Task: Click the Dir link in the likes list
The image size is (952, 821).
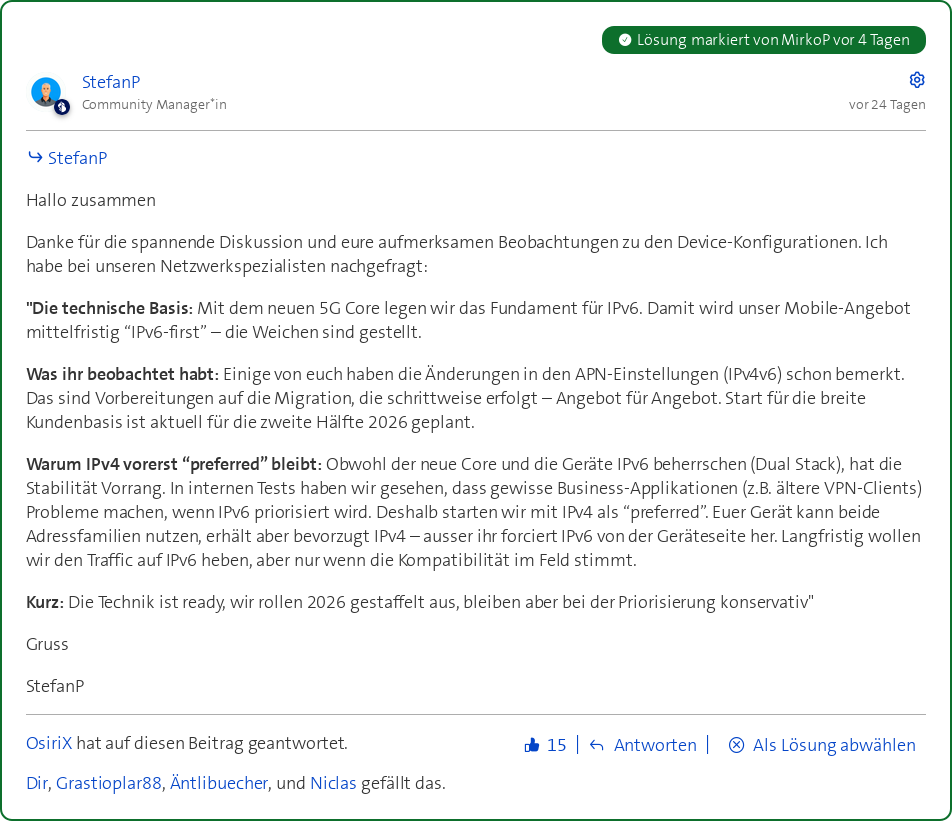Action: tap(37, 783)
